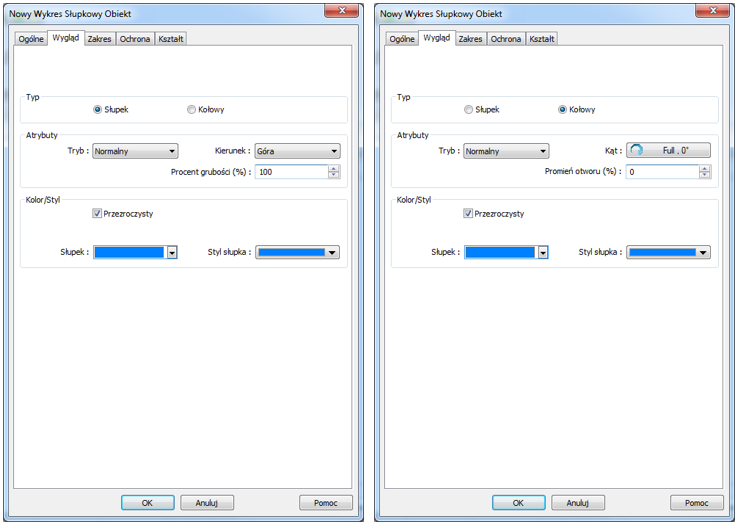Increase Procent grubości with up arrow
The image size is (737, 522).
coord(333,169)
